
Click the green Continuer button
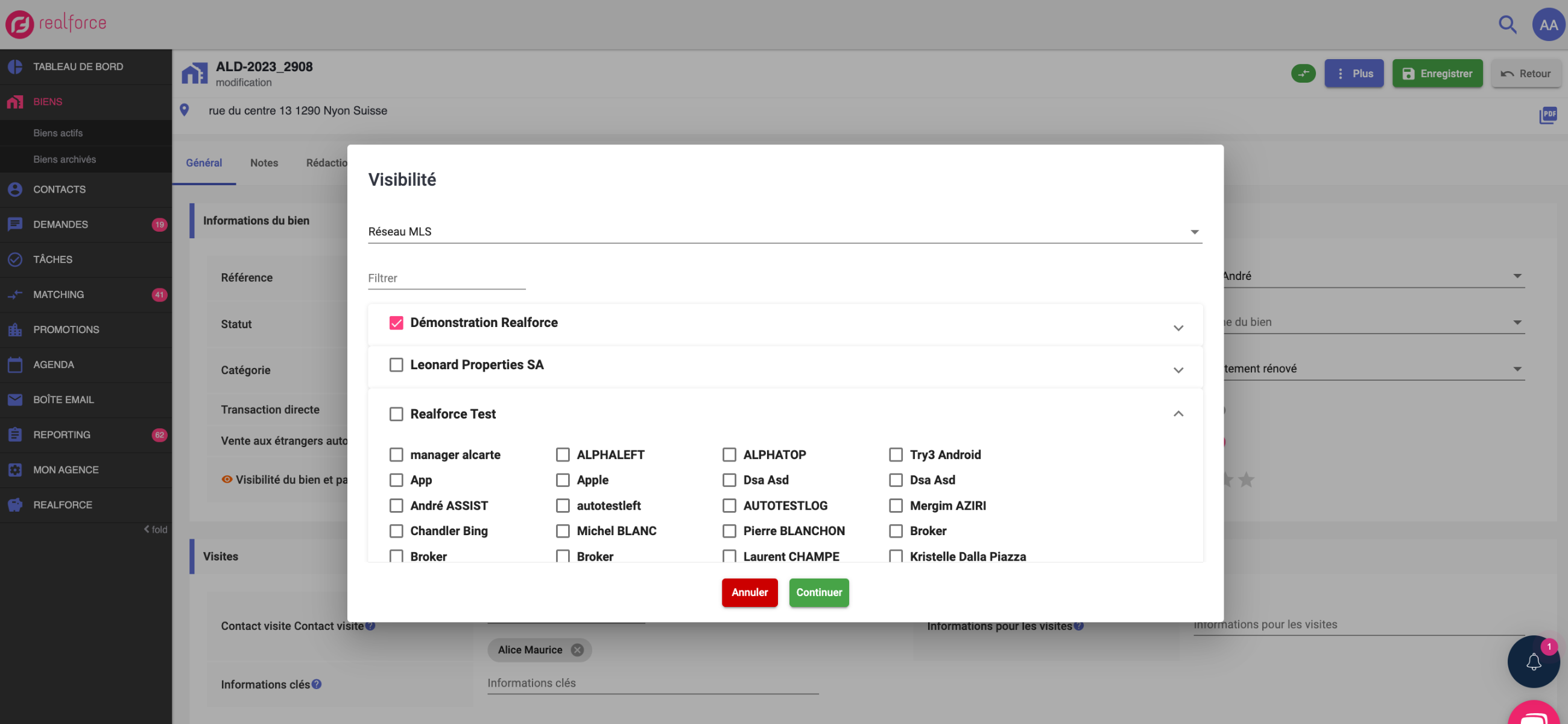pos(819,592)
